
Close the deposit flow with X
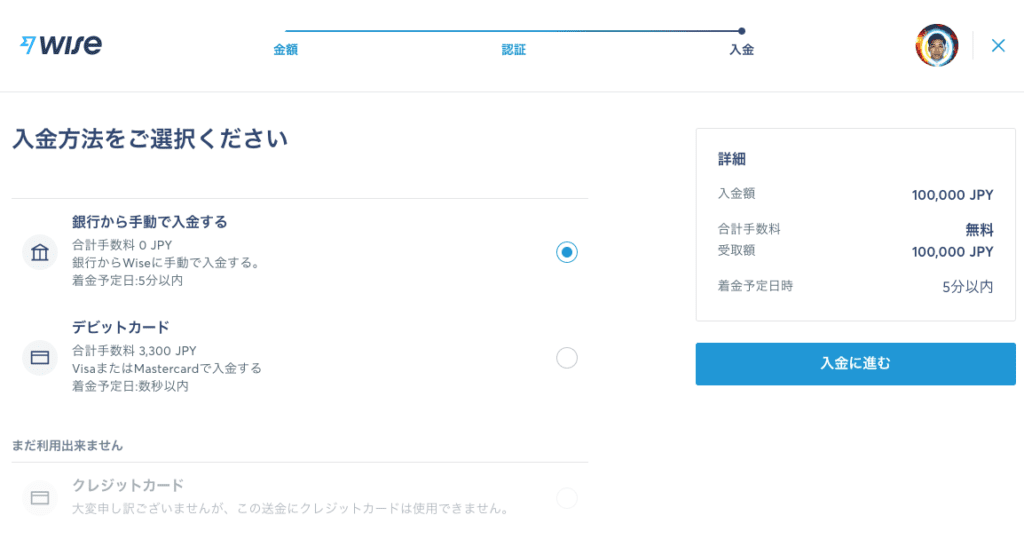tap(998, 46)
